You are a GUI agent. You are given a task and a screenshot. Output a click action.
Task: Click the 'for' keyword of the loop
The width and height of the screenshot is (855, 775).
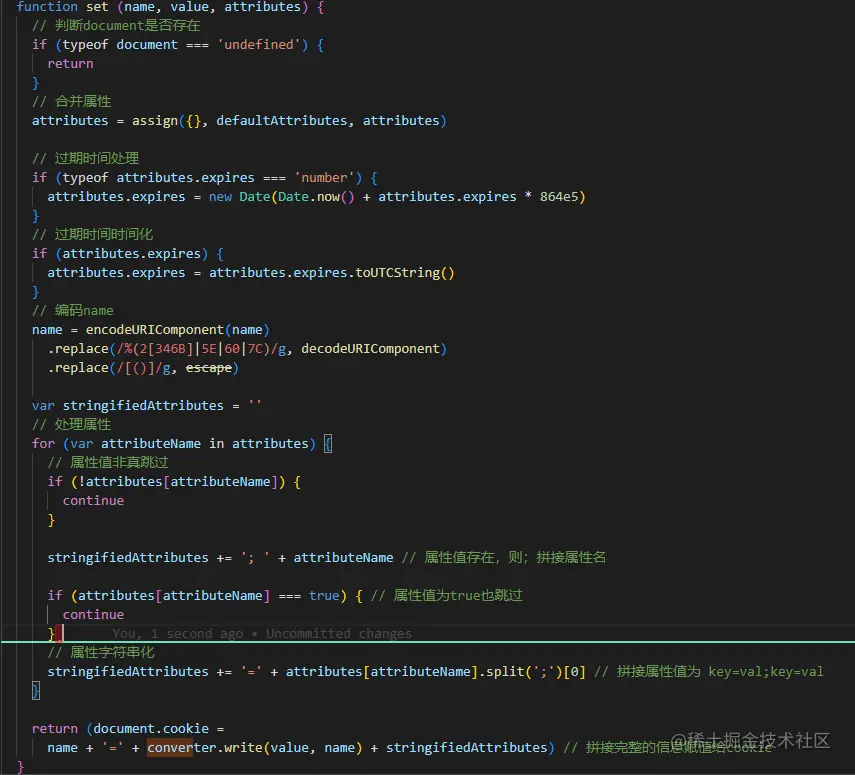pos(43,443)
